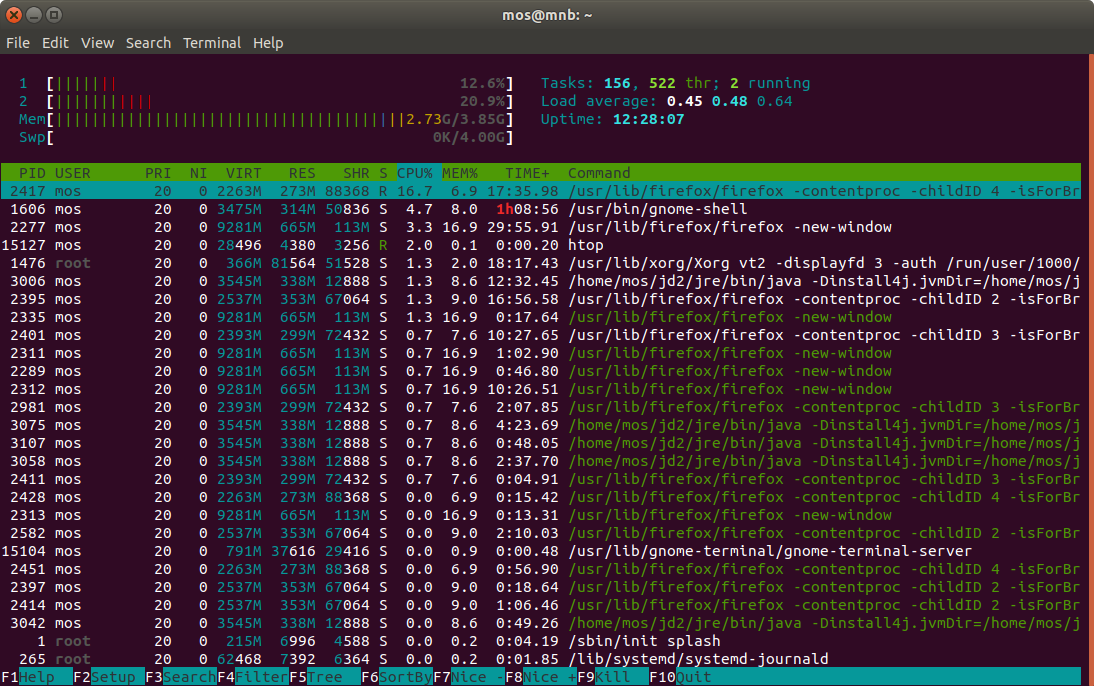Select the systemd-journald process PID 265

[x=541, y=659]
